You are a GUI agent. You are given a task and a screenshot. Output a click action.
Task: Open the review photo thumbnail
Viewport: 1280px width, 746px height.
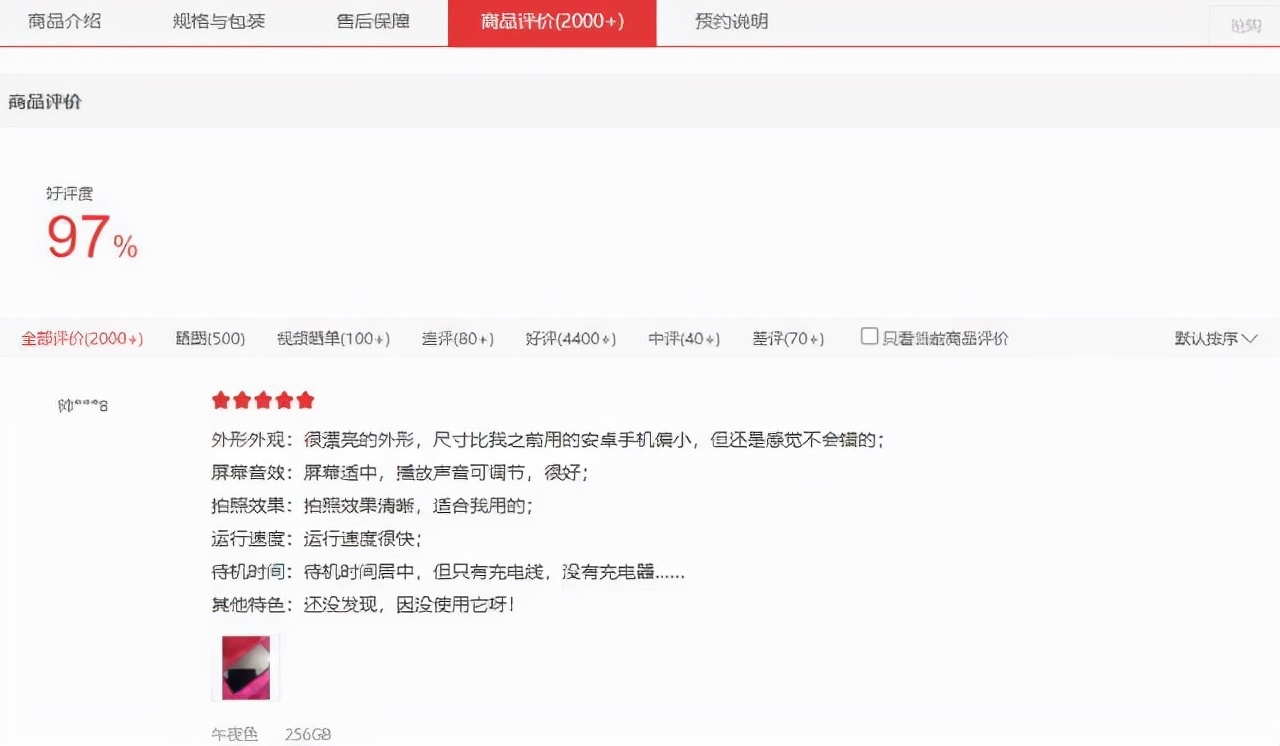pyautogui.click(x=246, y=666)
